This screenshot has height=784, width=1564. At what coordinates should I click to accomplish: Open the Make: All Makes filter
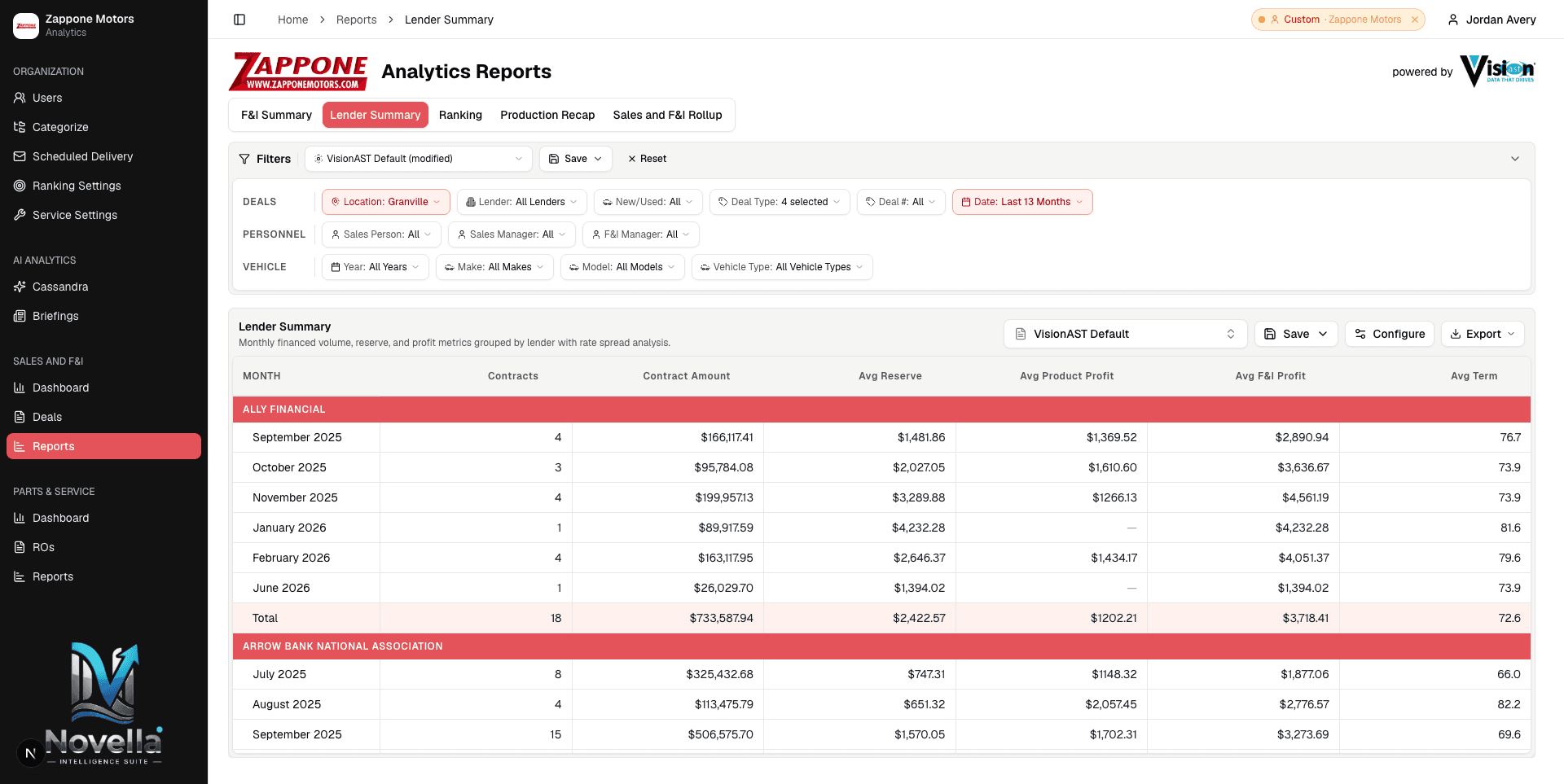click(x=494, y=267)
